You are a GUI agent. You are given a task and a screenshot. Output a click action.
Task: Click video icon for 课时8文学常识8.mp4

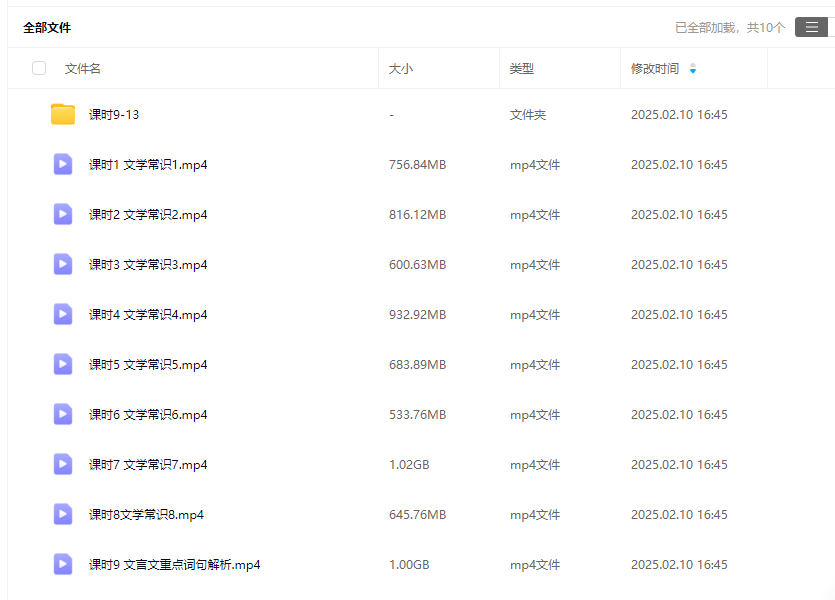(x=63, y=515)
